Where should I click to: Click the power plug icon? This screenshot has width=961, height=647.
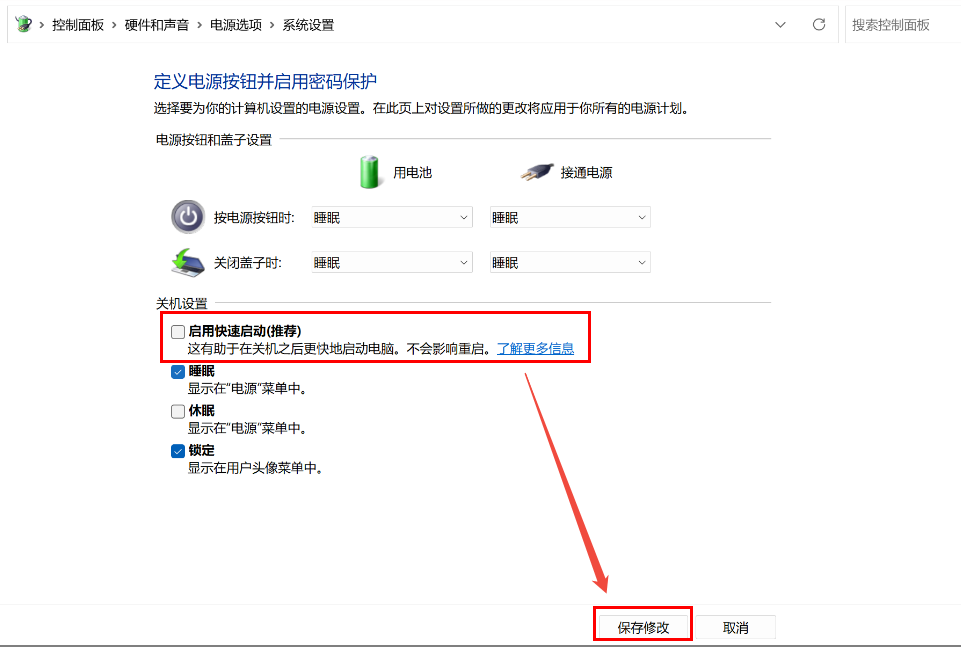[537, 172]
